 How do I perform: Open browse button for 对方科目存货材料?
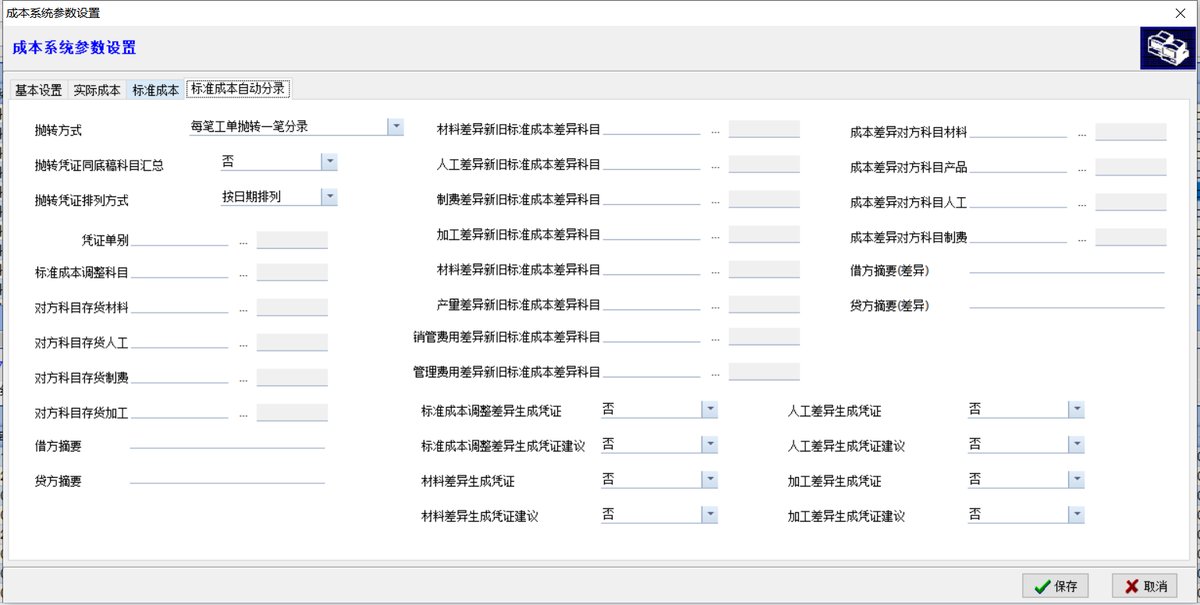click(243, 309)
